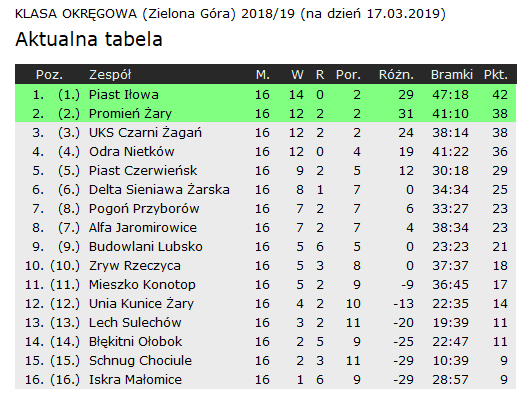This screenshot has width=531, height=396.
Task: Click the Bramki column header
Action: [x=452, y=75]
